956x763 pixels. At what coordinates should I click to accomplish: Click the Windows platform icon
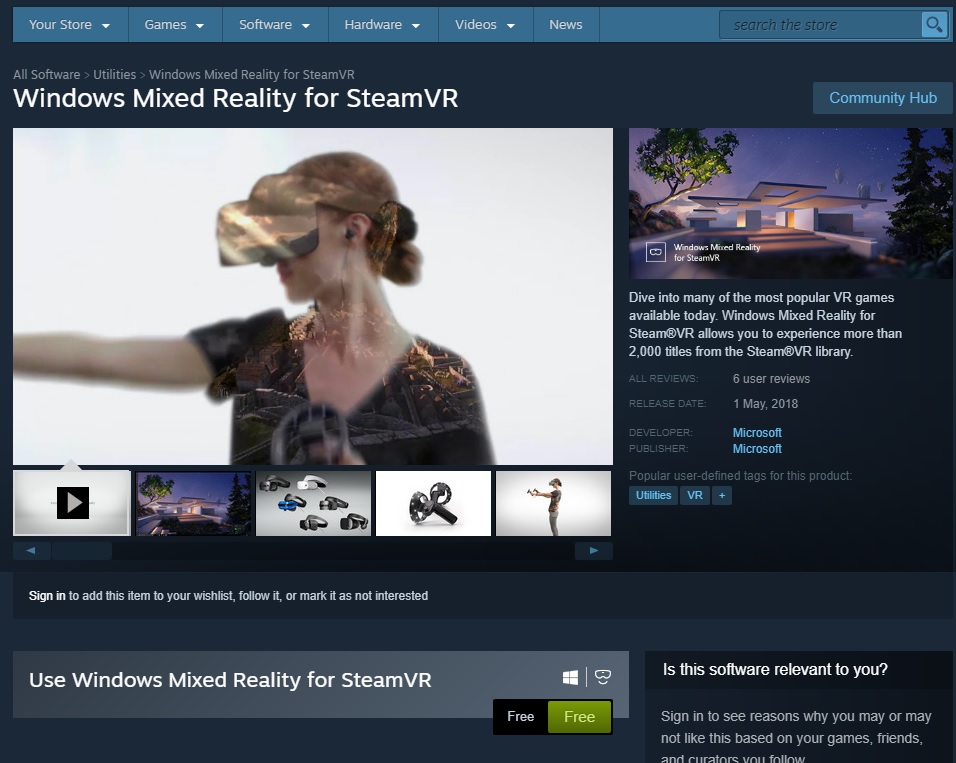point(569,677)
